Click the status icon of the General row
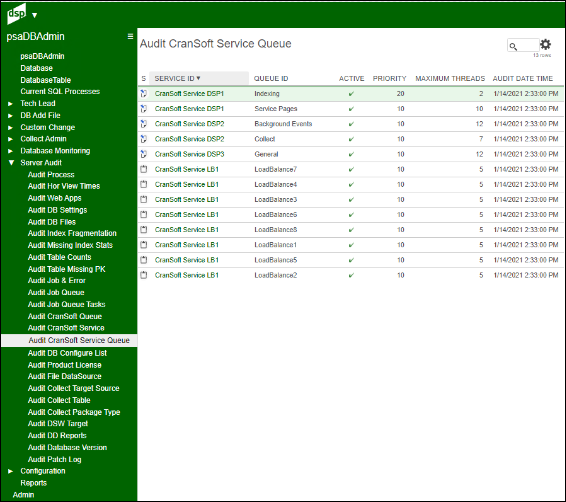The height and width of the screenshot is (502, 566). 144,154
